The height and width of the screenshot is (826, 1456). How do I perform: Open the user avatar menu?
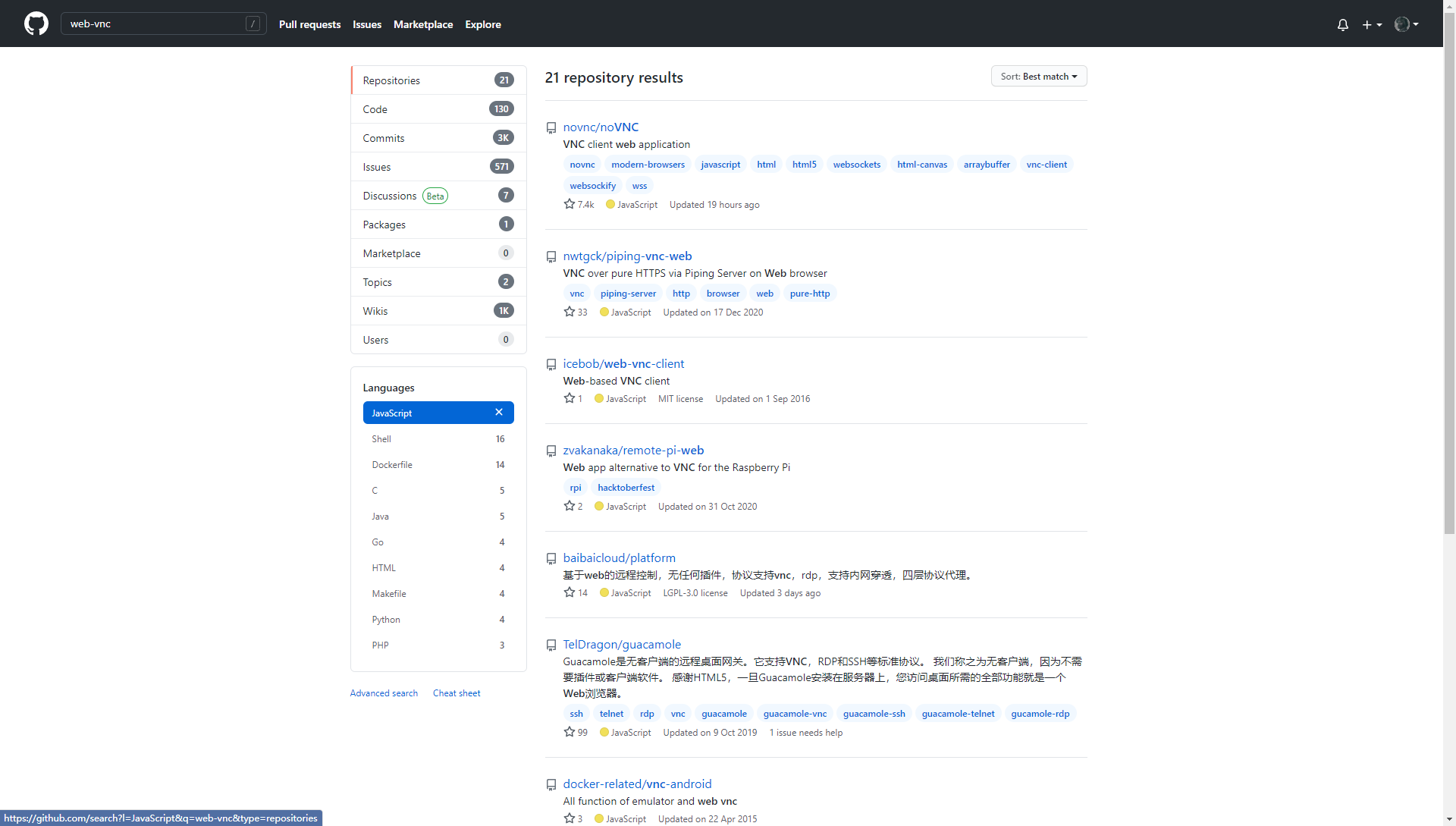click(x=1406, y=24)
